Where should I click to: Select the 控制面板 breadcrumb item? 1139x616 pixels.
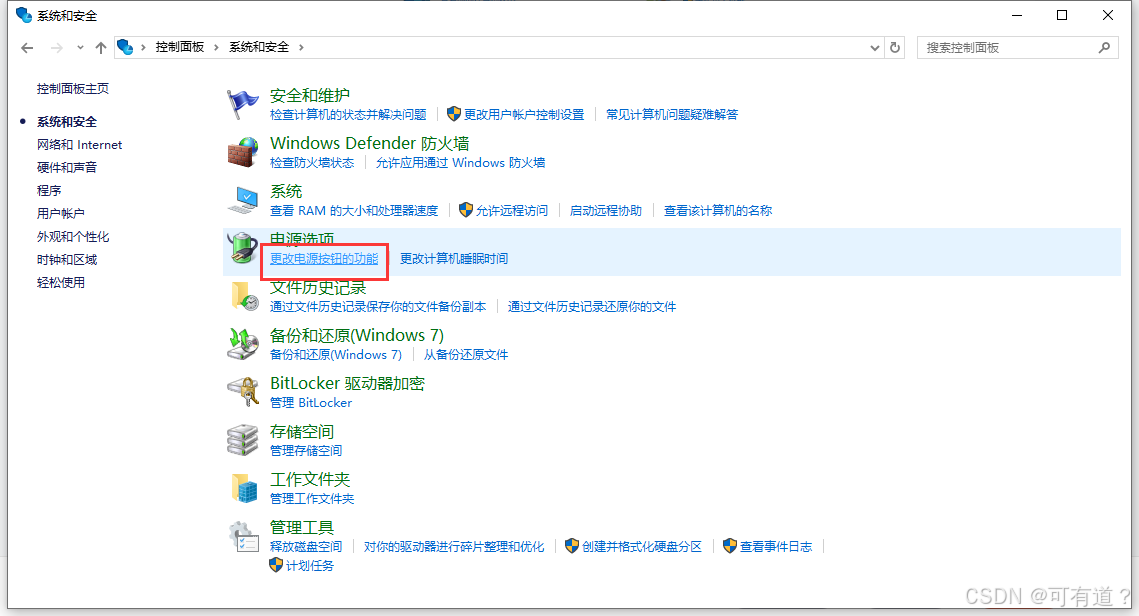tap(179, 47)
